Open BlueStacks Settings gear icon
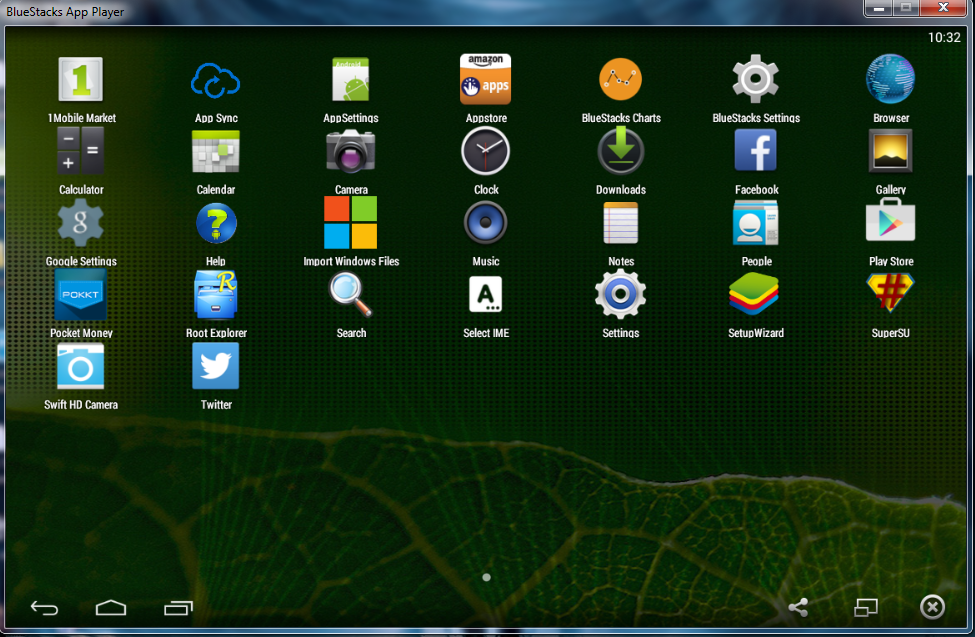Viewport: 975px width, 637px height. click(756, 79)
